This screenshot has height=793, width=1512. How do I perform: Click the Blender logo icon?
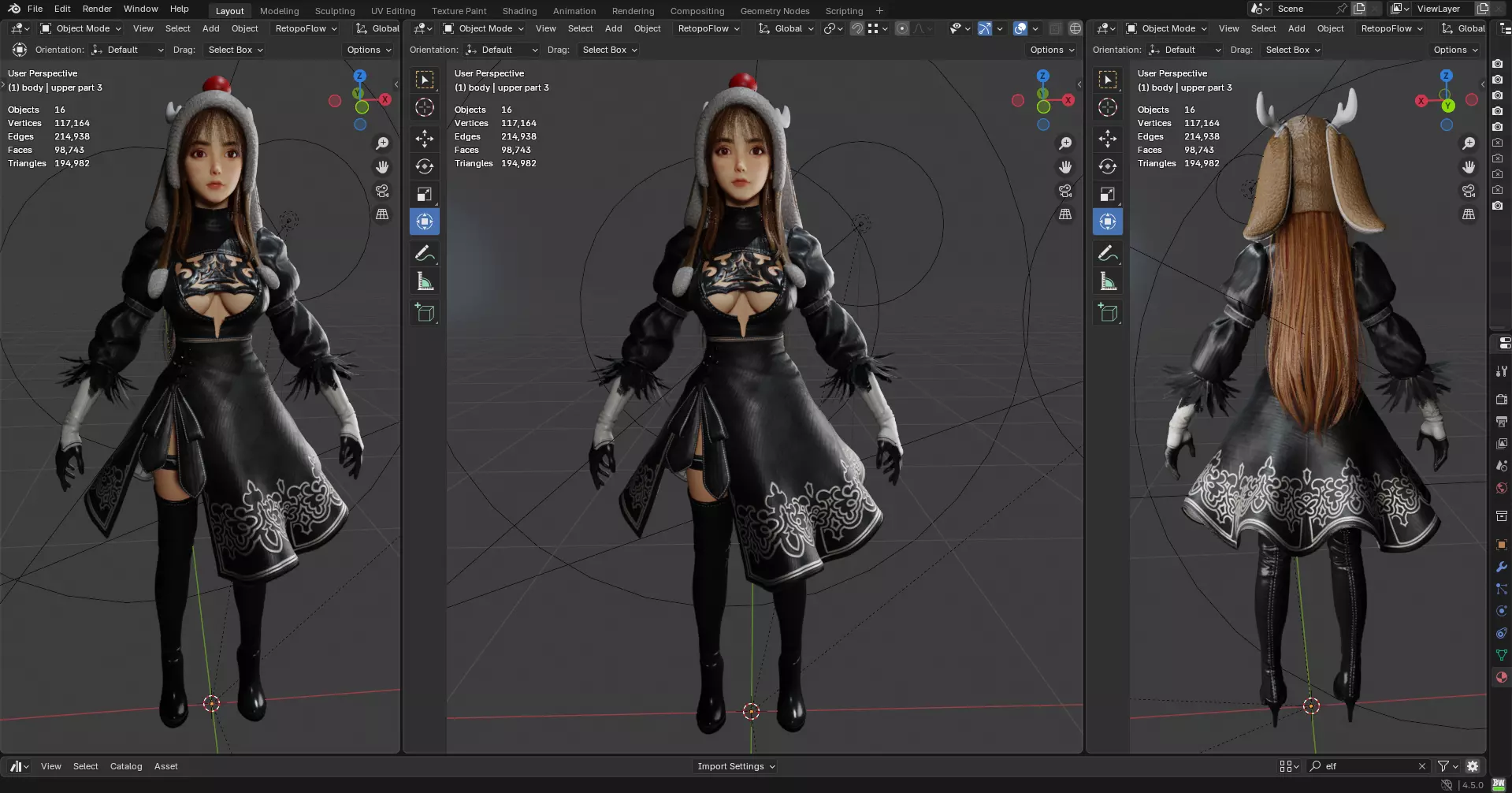(14, 9)
